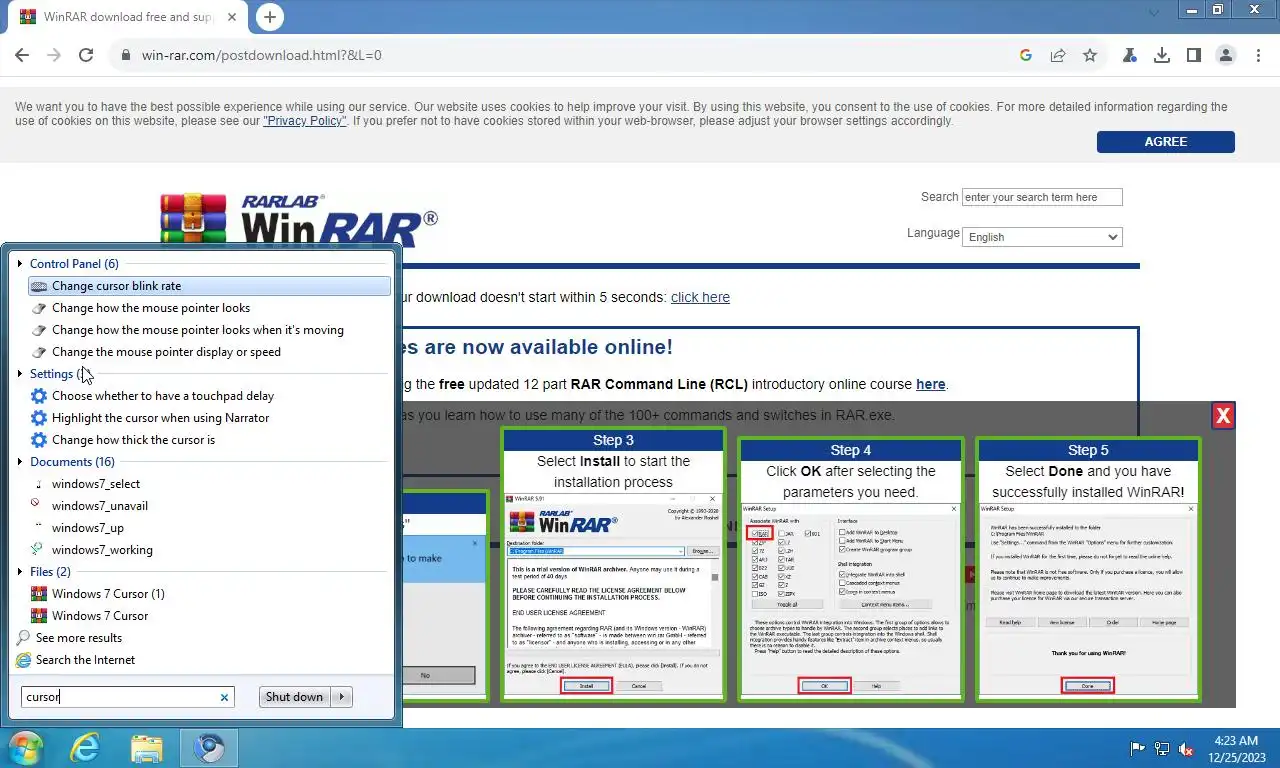This screenshot has width=1280, height=768.
Task: Open Windows Start orb
Action: [25, 748]
